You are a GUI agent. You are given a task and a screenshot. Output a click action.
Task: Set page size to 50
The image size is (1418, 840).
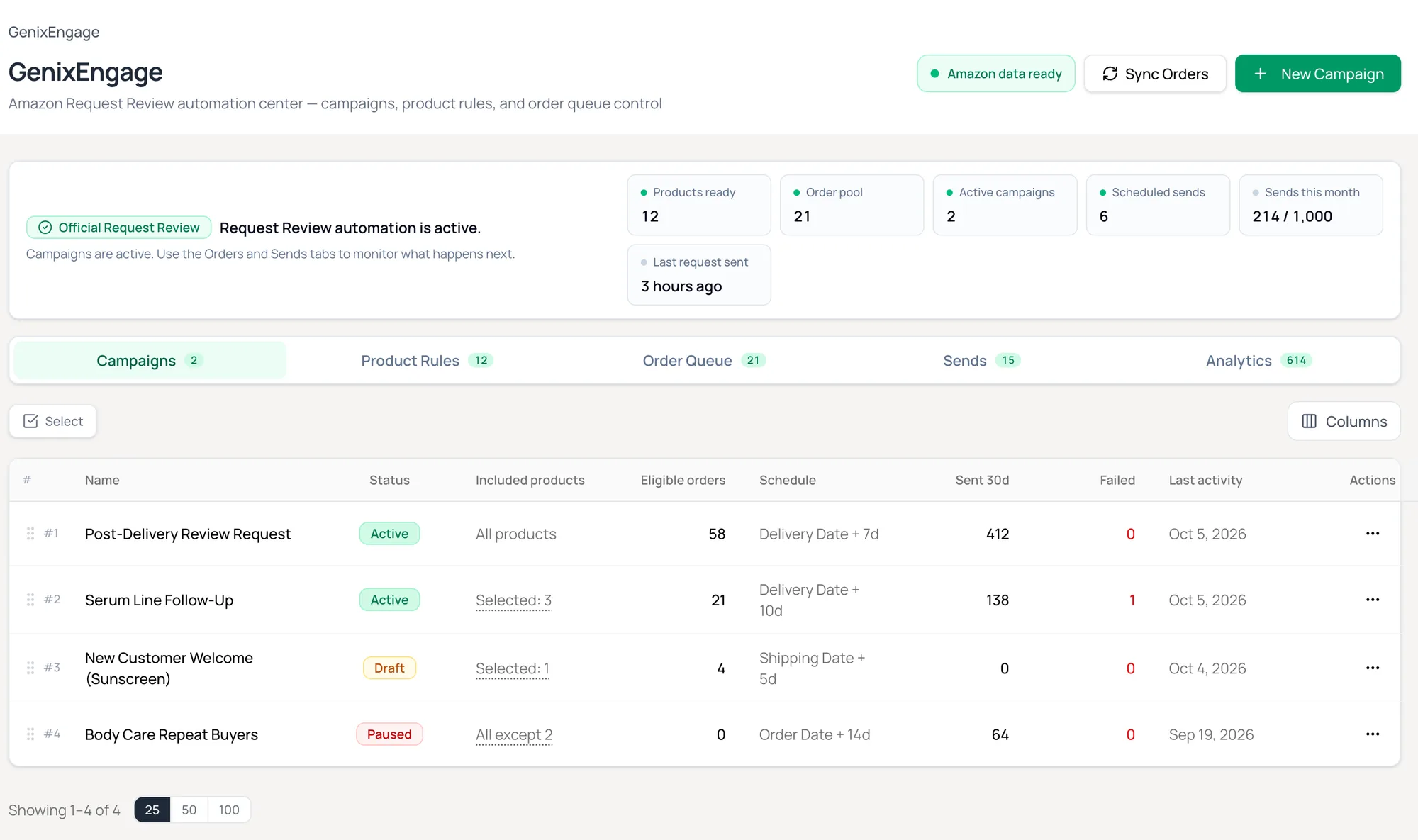189,810
